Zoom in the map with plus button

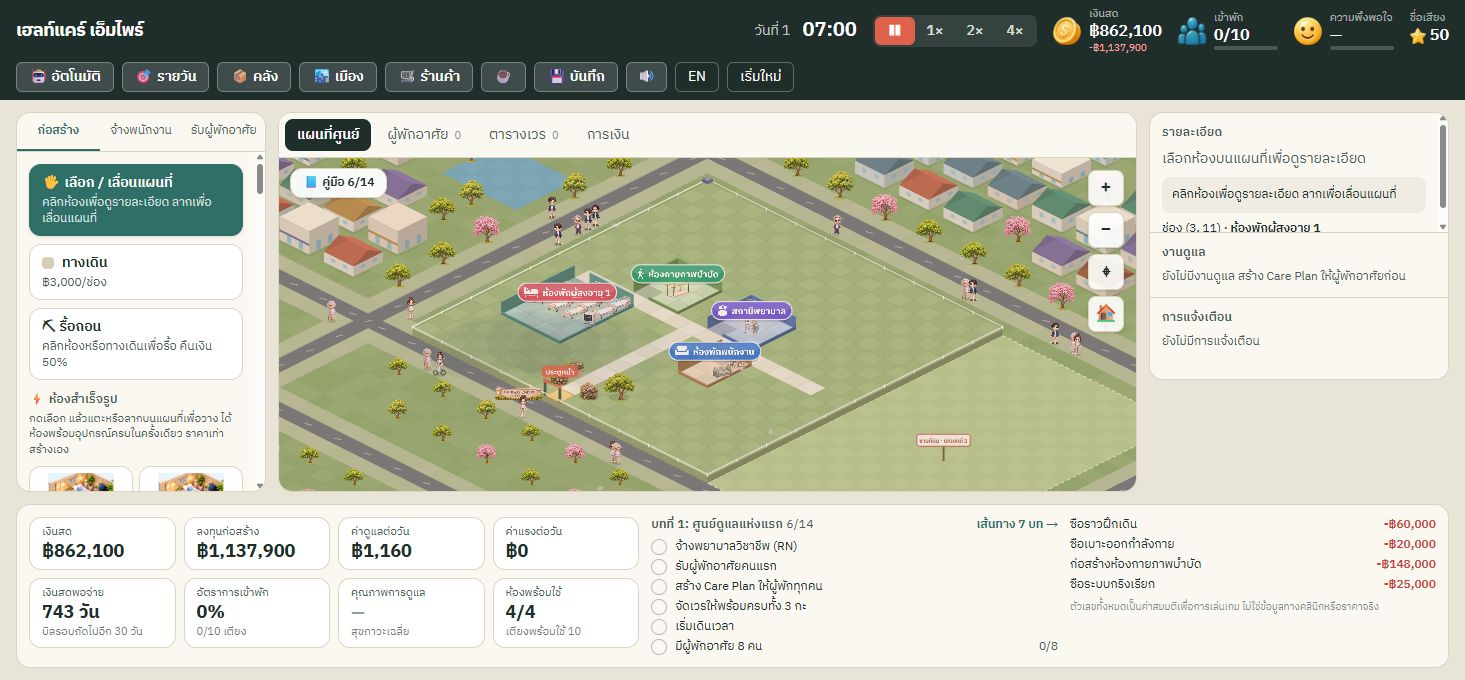[x=1105, y=187]
